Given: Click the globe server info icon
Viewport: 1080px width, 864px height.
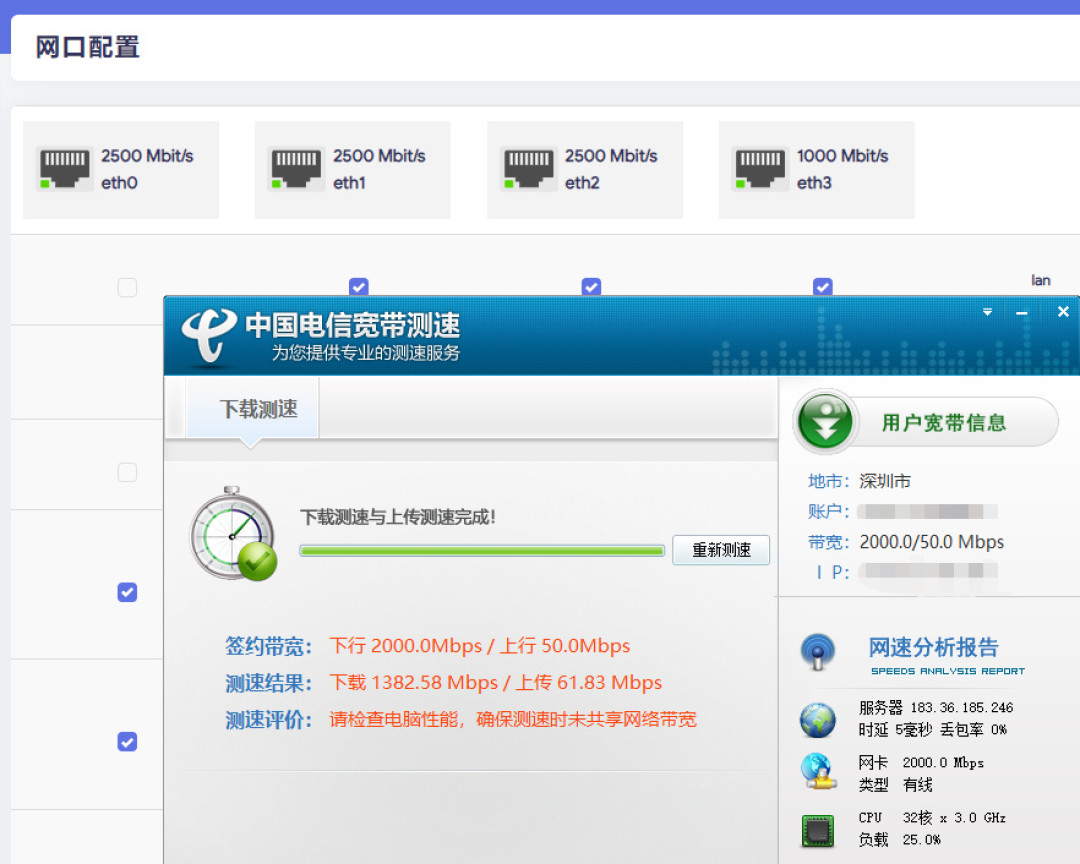Looking at the screenshot, I should click(818, 720).
